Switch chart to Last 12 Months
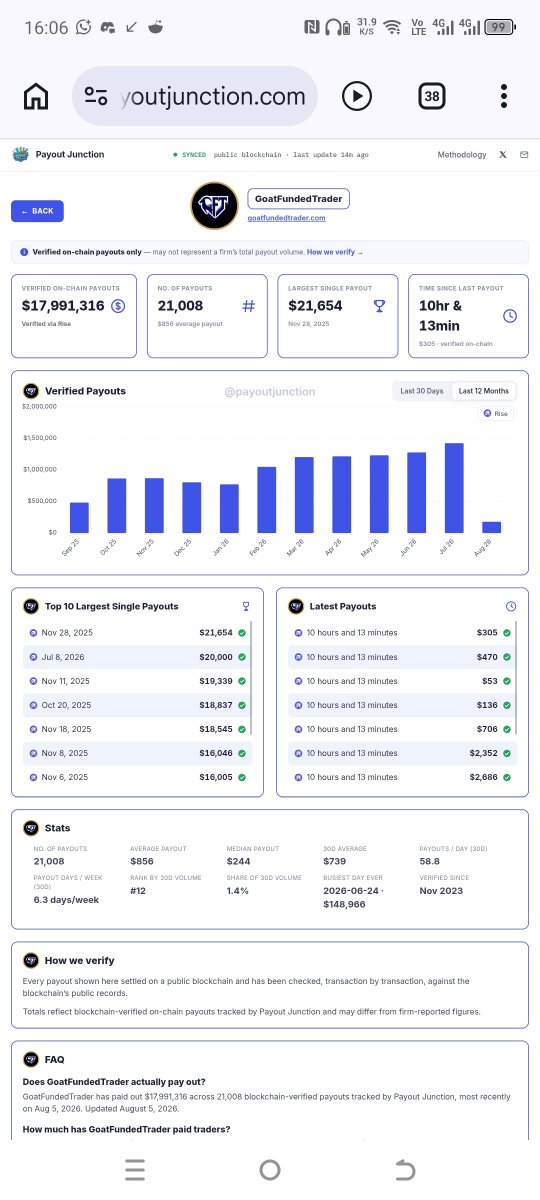The image size is (540, 1200). 484,391
